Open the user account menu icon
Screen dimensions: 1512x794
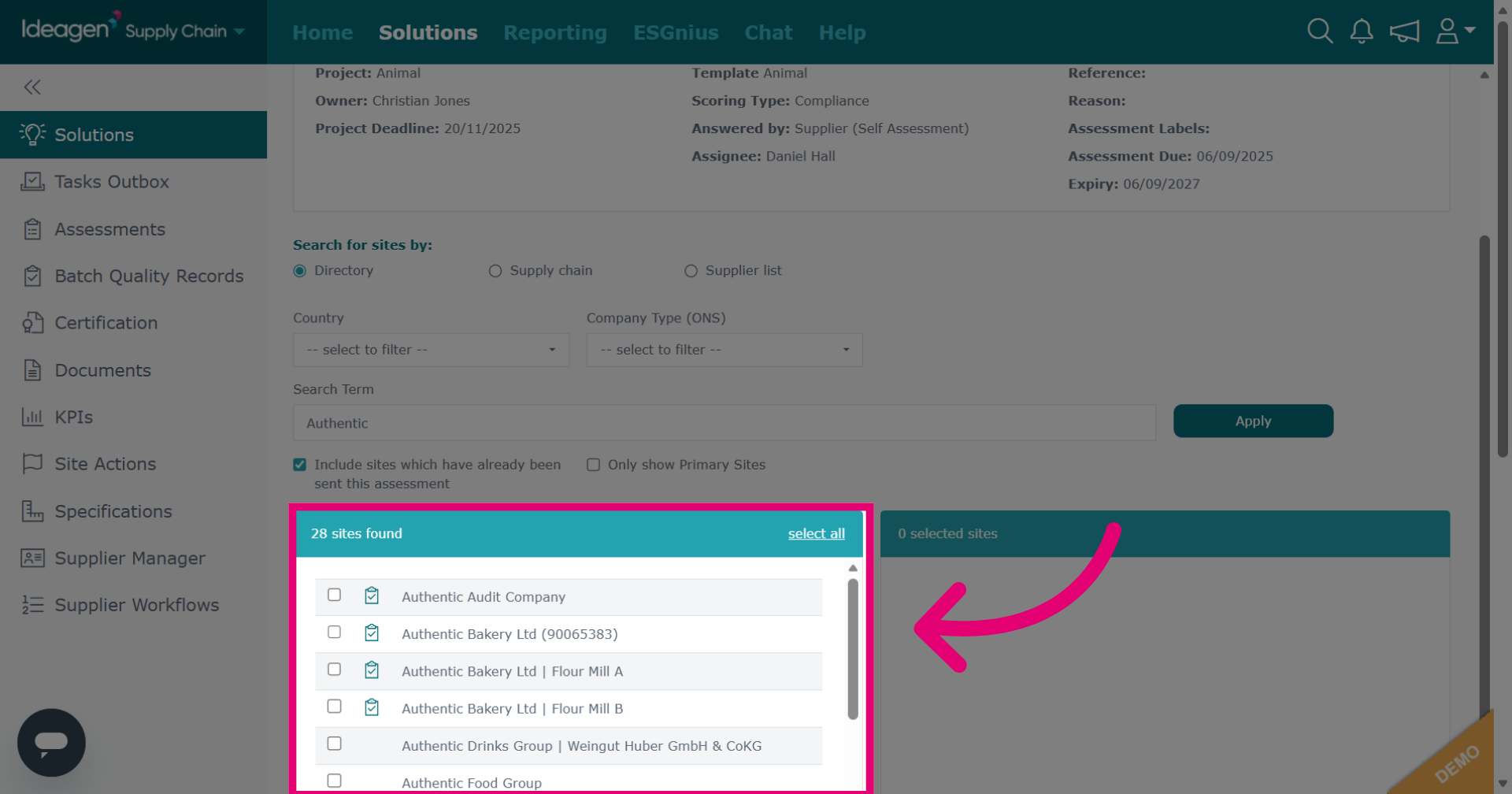(1455, 32)
